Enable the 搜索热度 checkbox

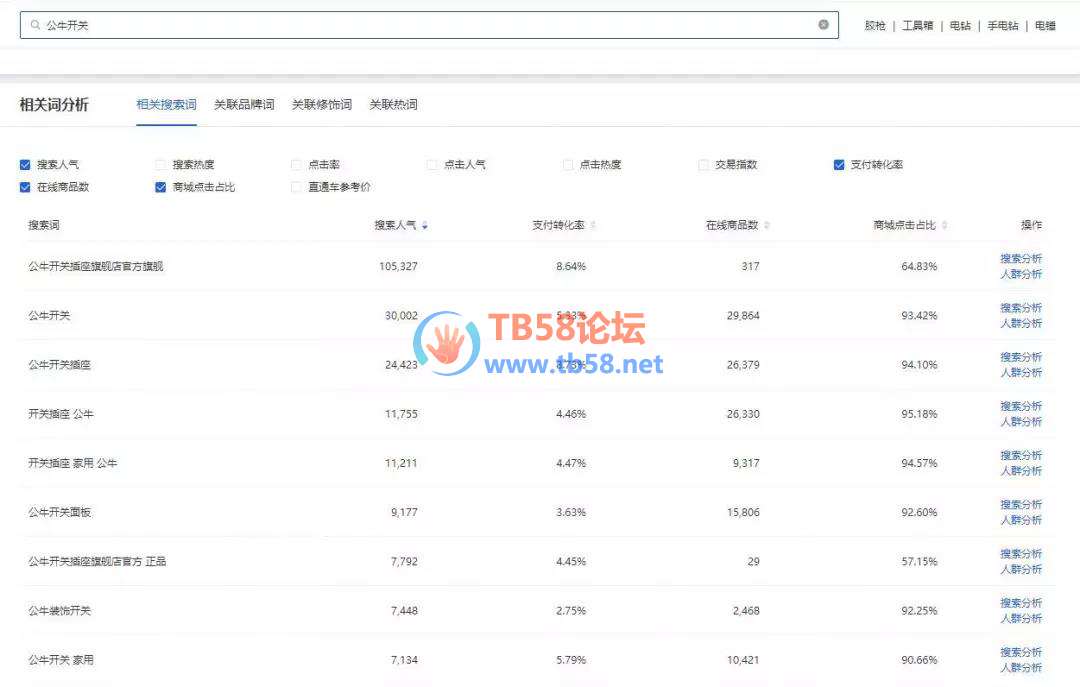coord(161,165)
